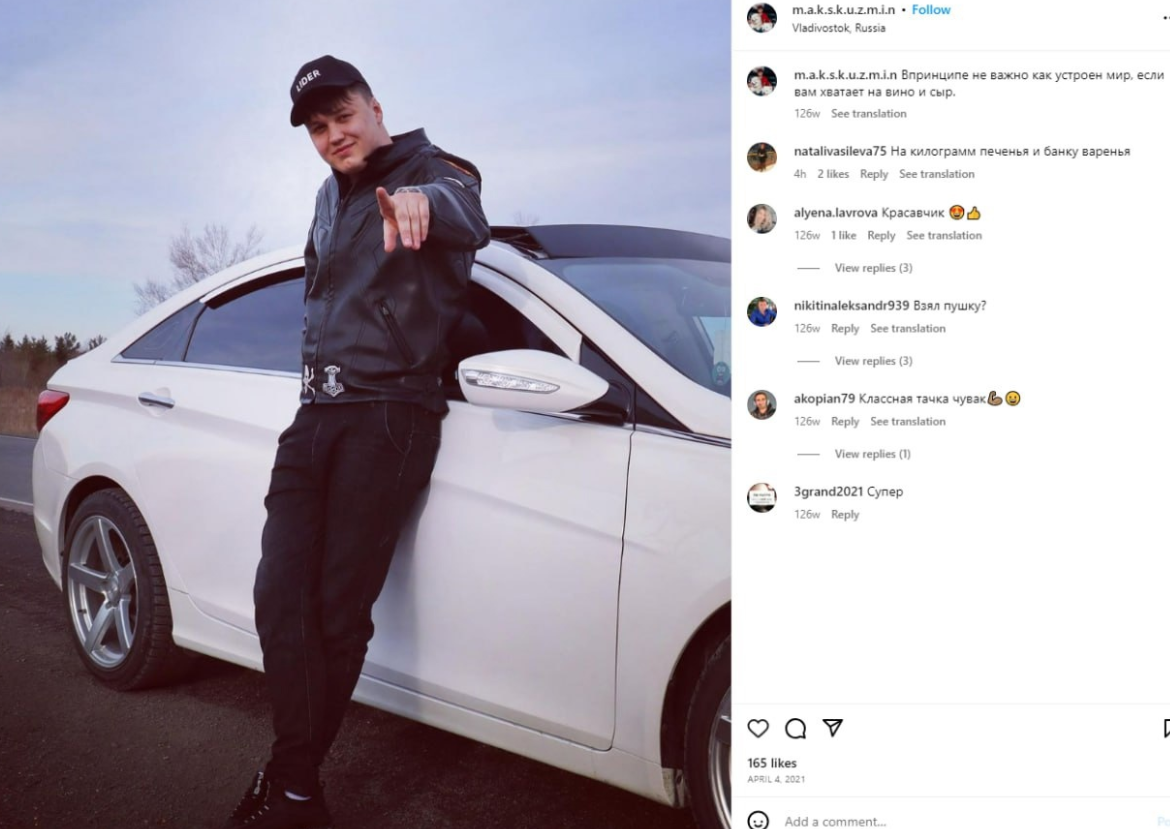1170x829 pixels.
Task: Open m.a.k.s.k.u.z.m.i.n header profile picture
Action: click(762, 18)
